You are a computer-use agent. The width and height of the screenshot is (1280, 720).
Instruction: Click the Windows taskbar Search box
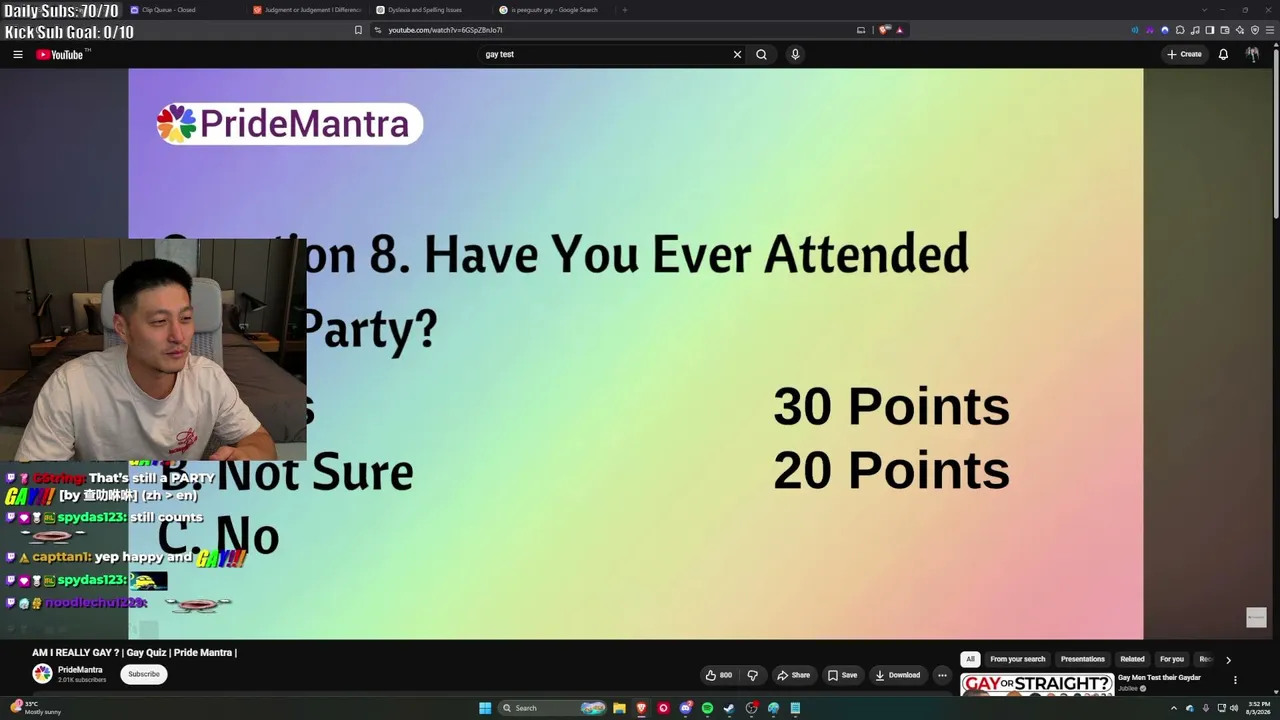[x=554, y=708]
